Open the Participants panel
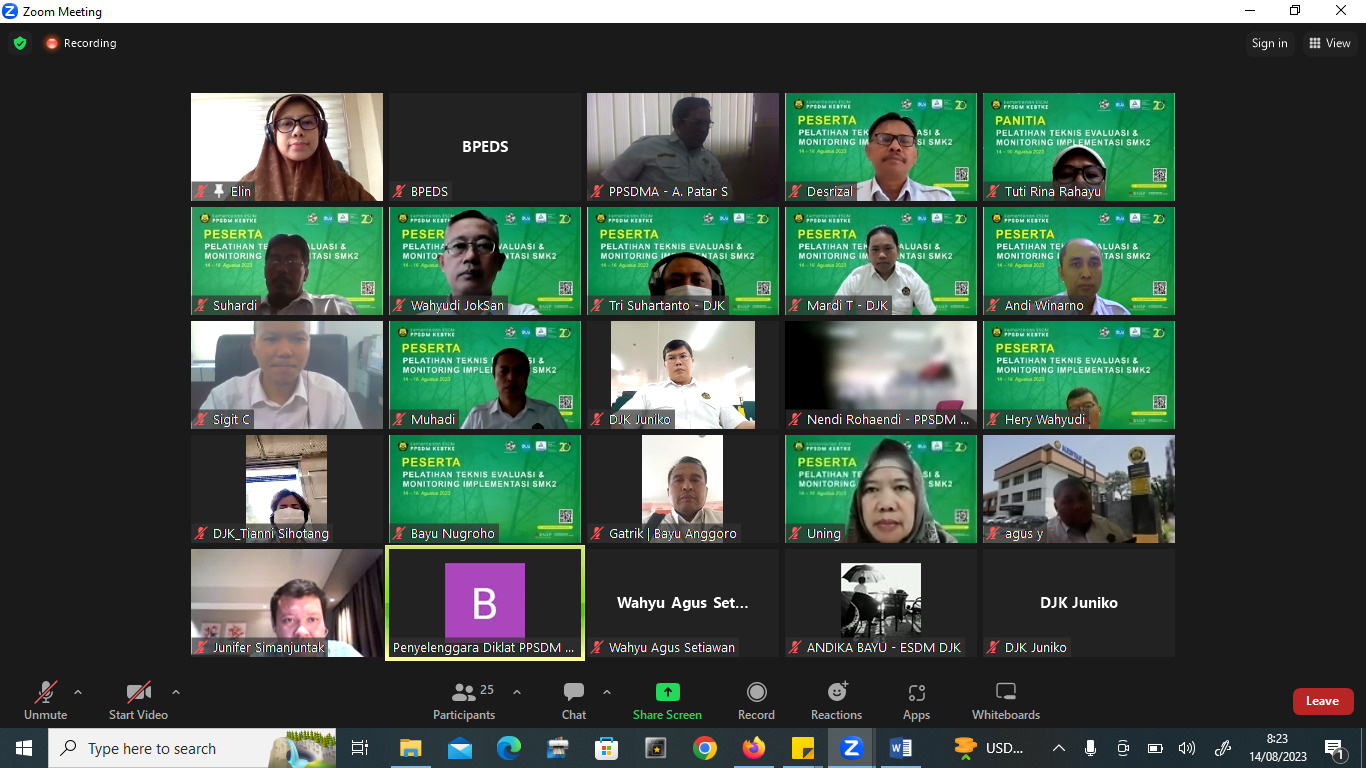Screen dimensions: 1366x768 click(464, 700)
